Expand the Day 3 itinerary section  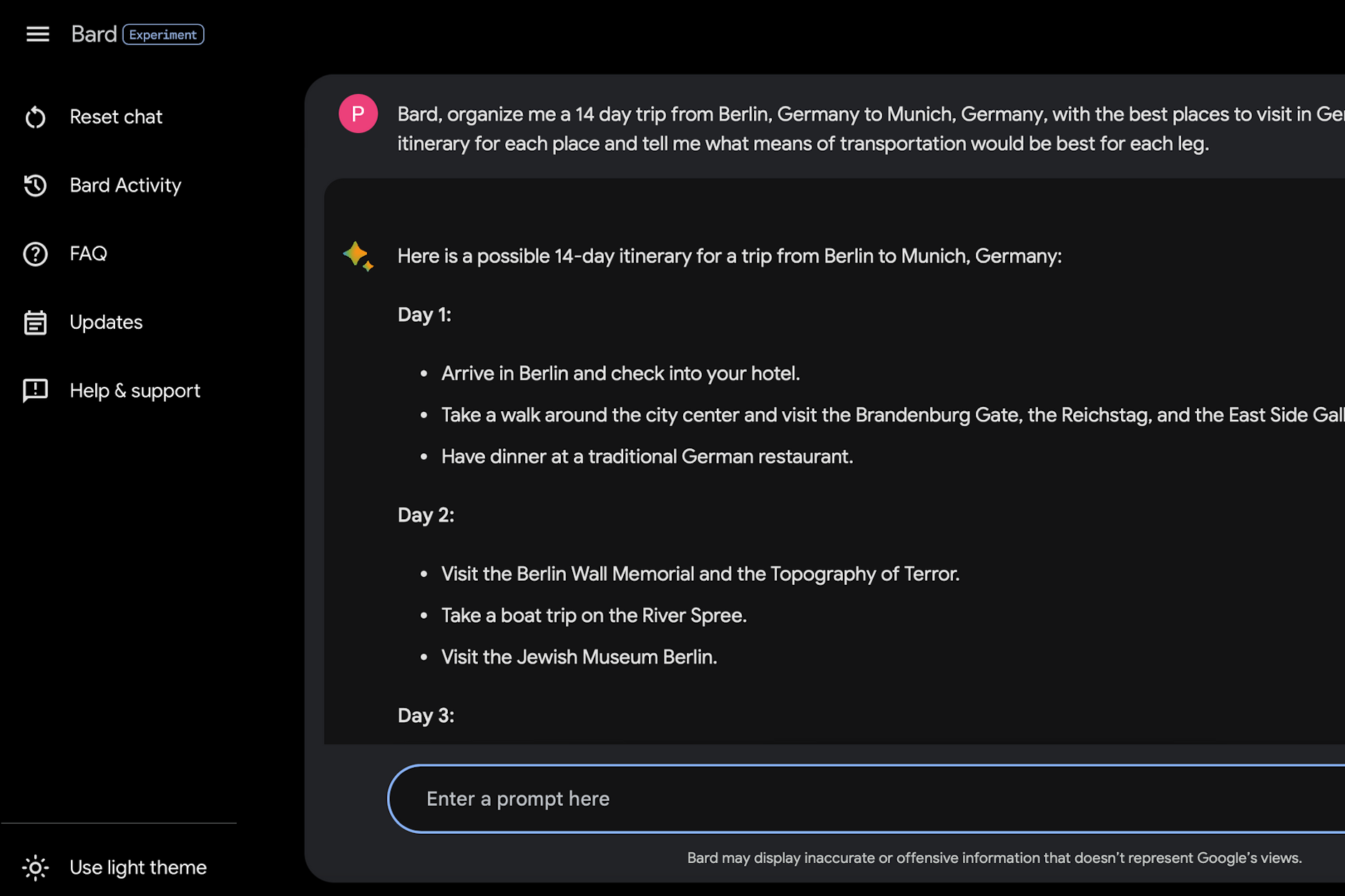pos(426,715)
